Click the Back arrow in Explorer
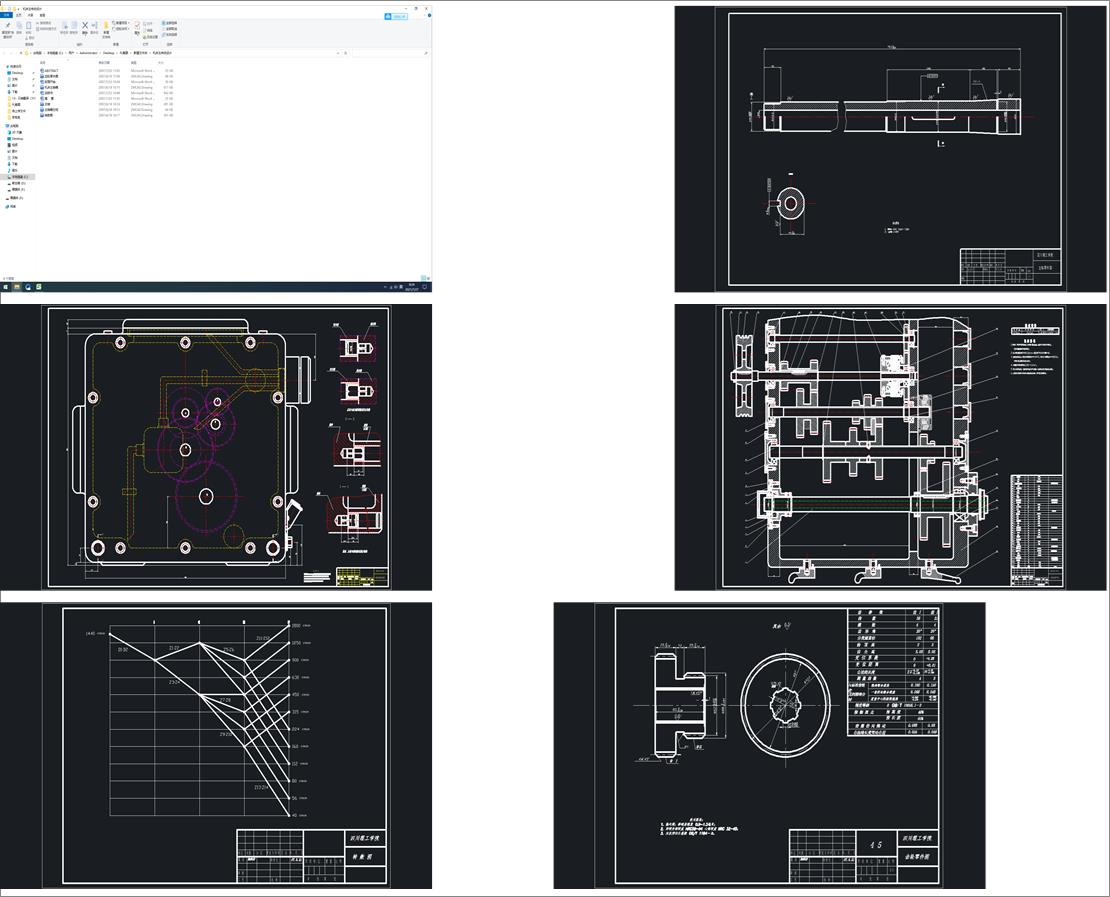The height and width of the screenshot is (897, 1110). point(4,53)
